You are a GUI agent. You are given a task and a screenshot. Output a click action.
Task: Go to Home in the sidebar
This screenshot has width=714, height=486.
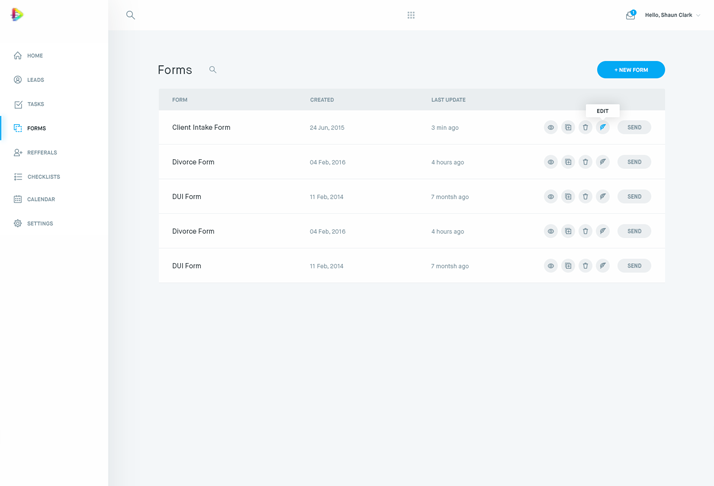[x=34, y=56]
